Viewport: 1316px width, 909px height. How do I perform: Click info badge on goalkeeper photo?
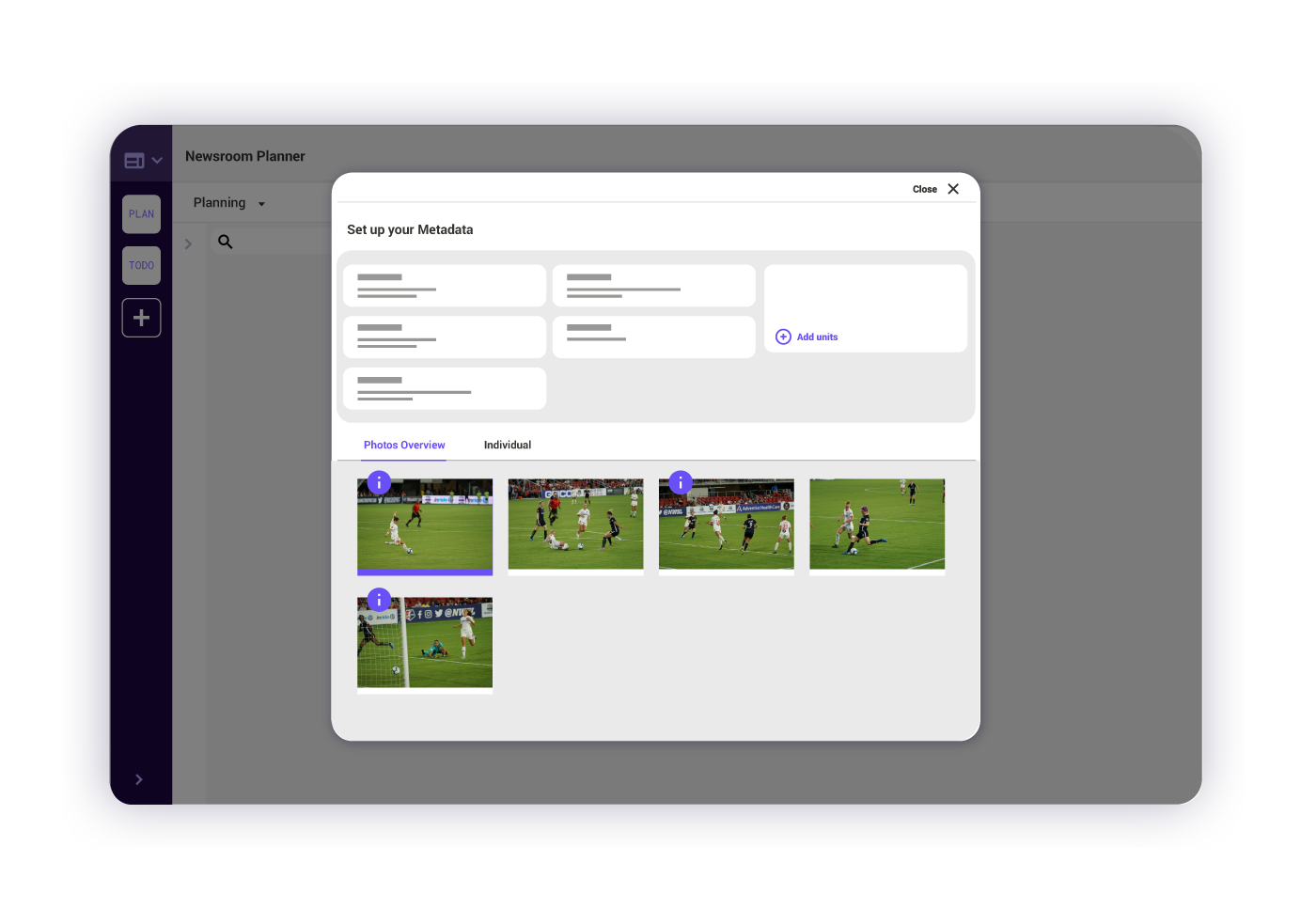tap(379, 600)
